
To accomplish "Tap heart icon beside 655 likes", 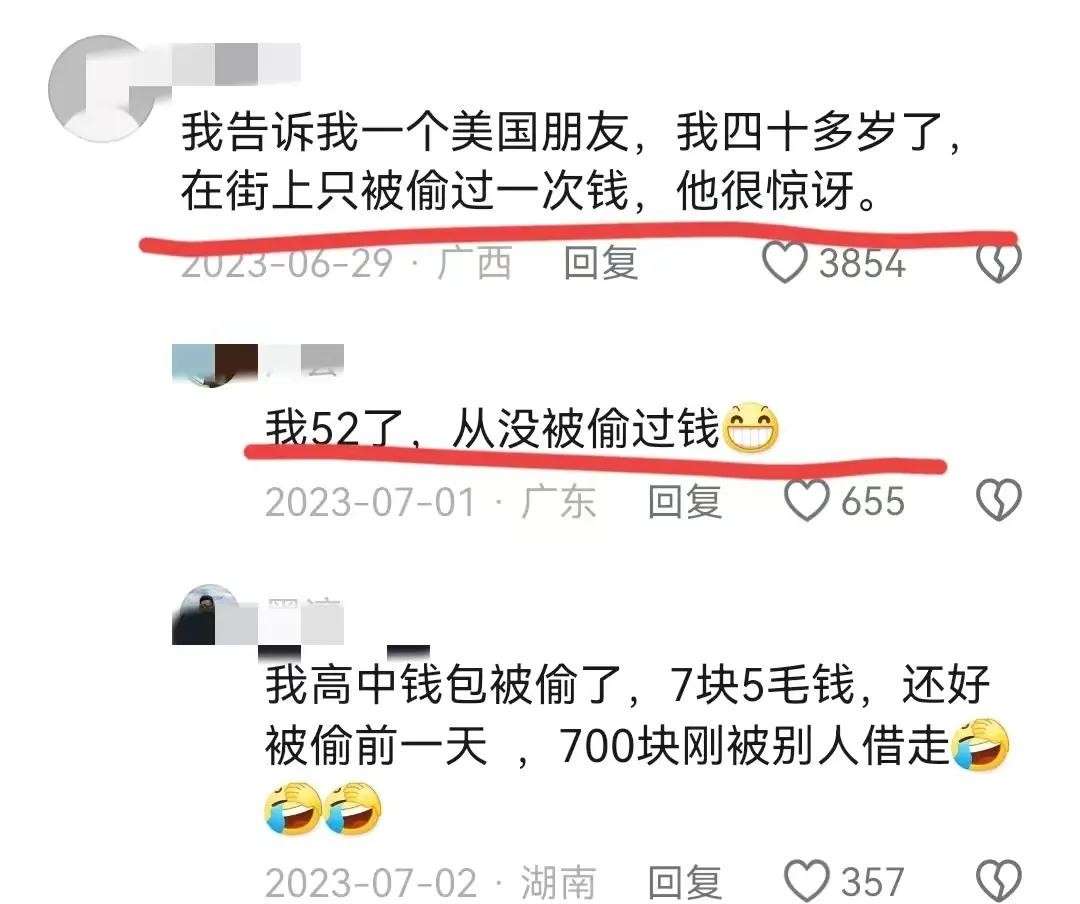I will pos(807,500).
